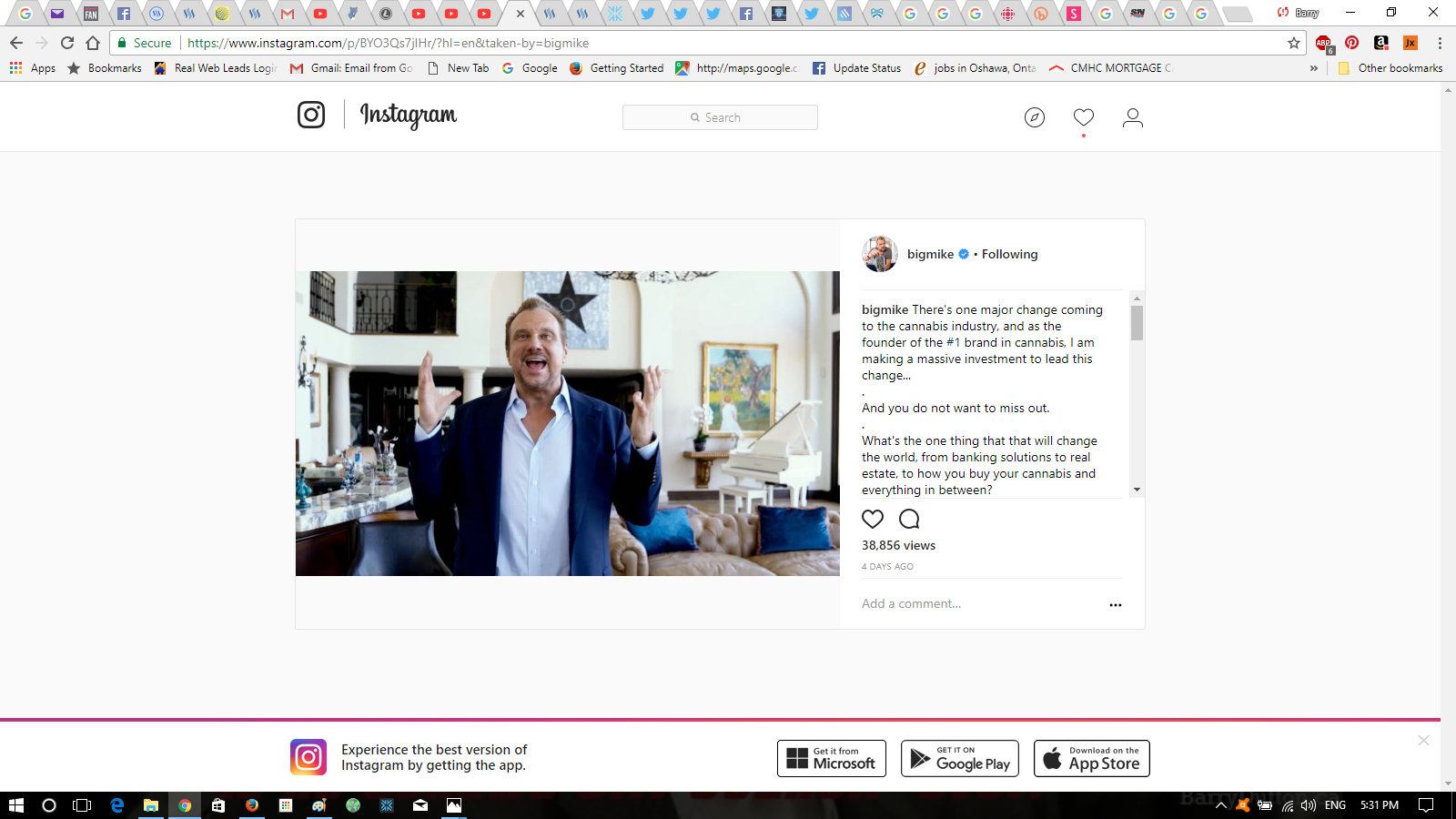Open the bigmike profile name link
Screen dimensions: 1456x819
point(930,254)
